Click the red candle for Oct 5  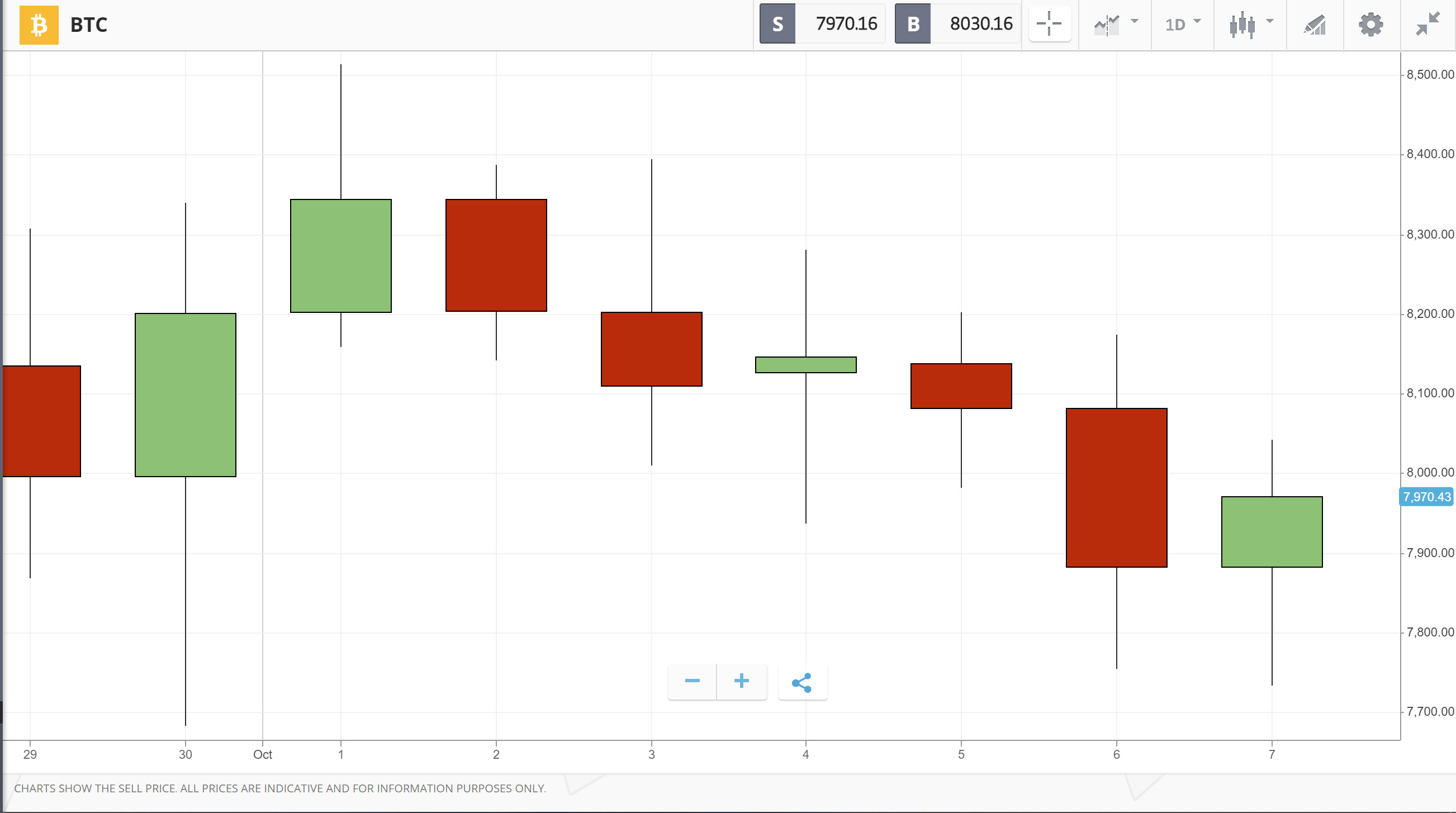(x=961, y=386)
